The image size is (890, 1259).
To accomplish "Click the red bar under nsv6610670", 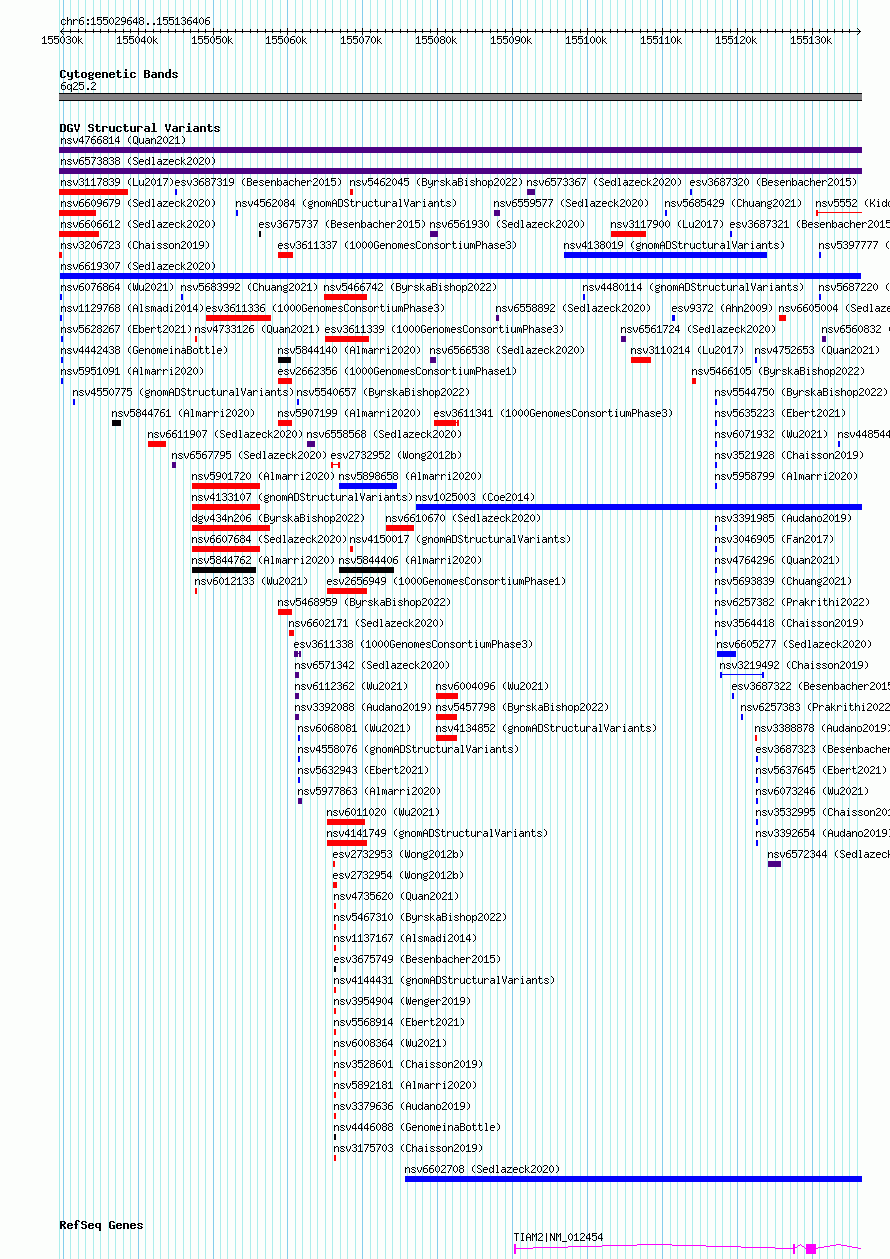I will (400, 528).
